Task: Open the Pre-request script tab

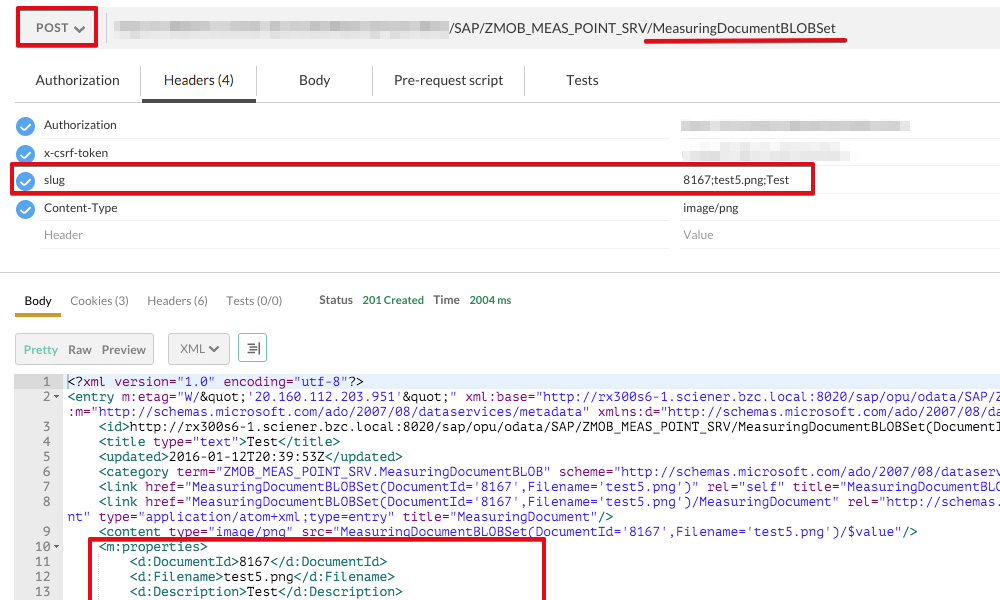Action: pos(448,80)
